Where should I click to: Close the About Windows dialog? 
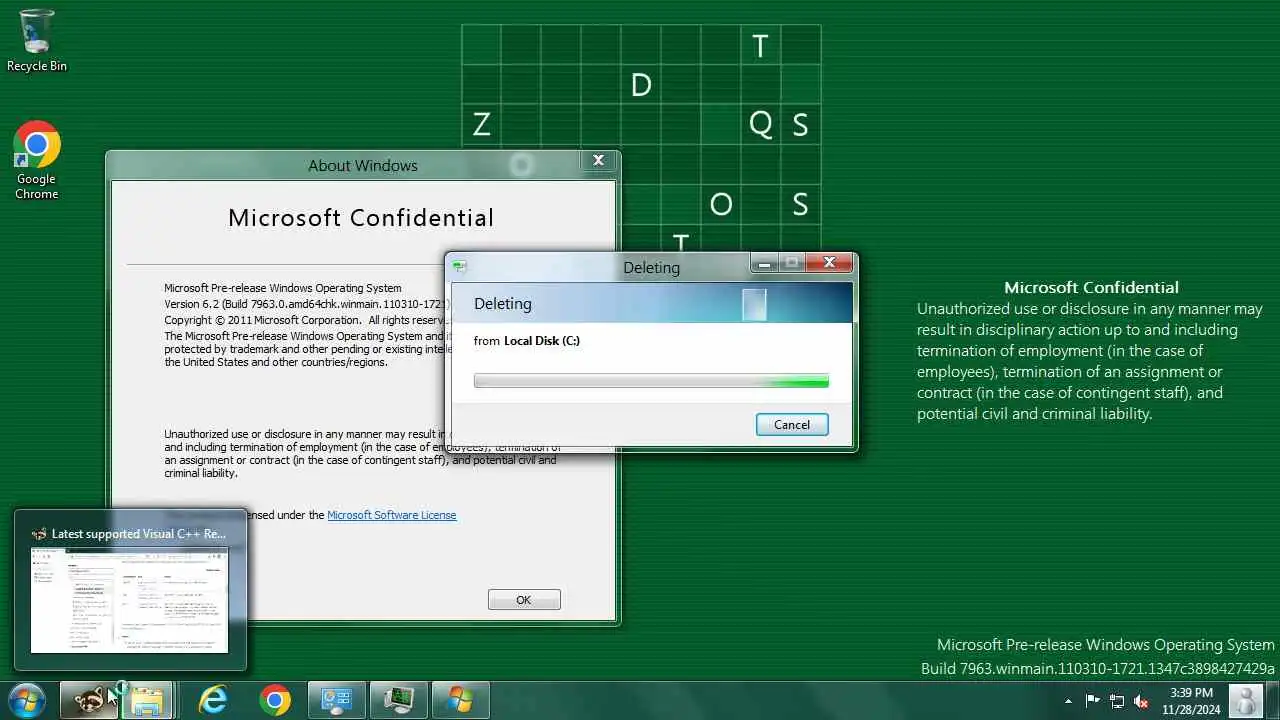[598, 160]
